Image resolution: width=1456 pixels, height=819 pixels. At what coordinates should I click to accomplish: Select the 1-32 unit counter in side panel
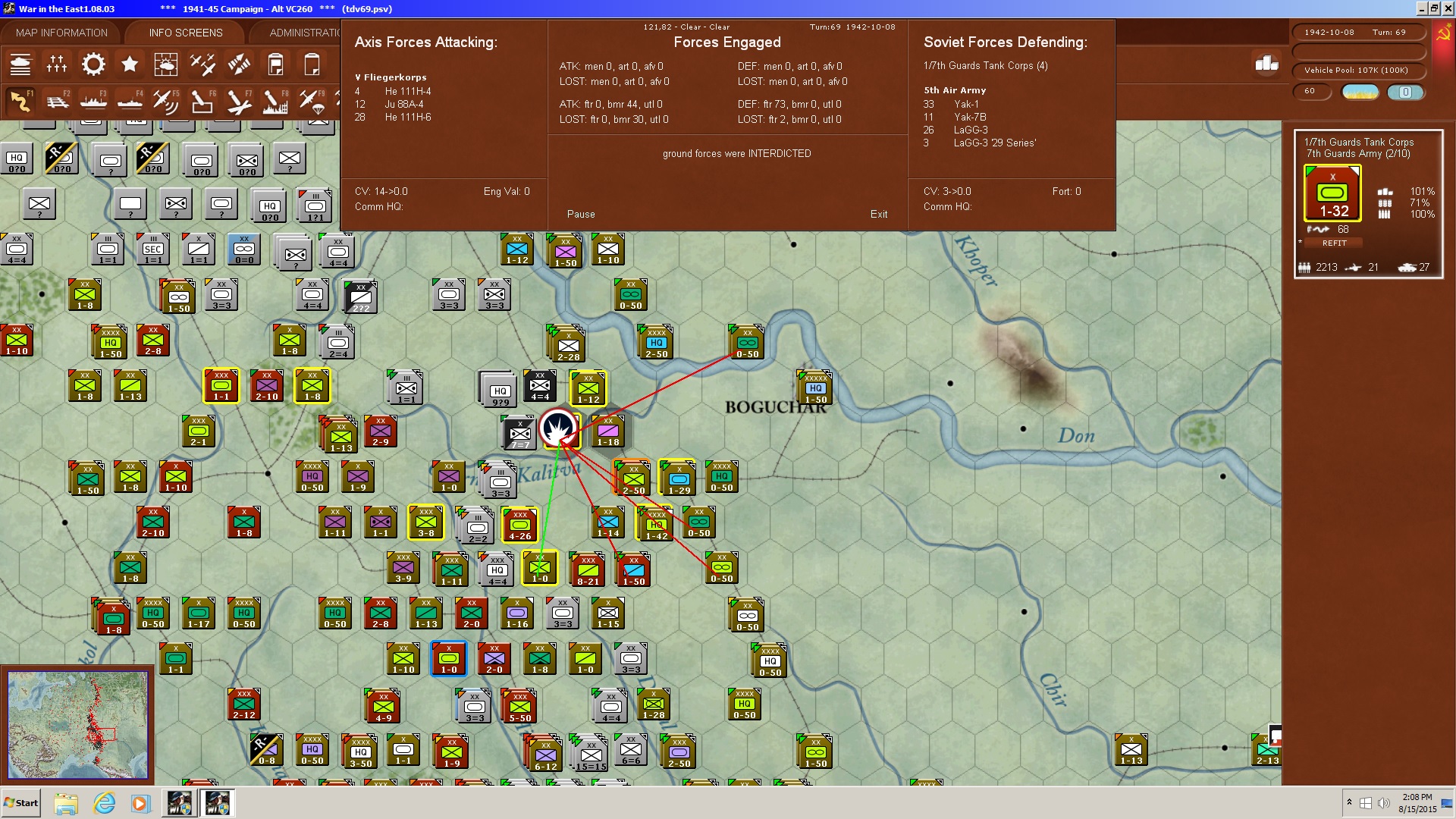1333,193
